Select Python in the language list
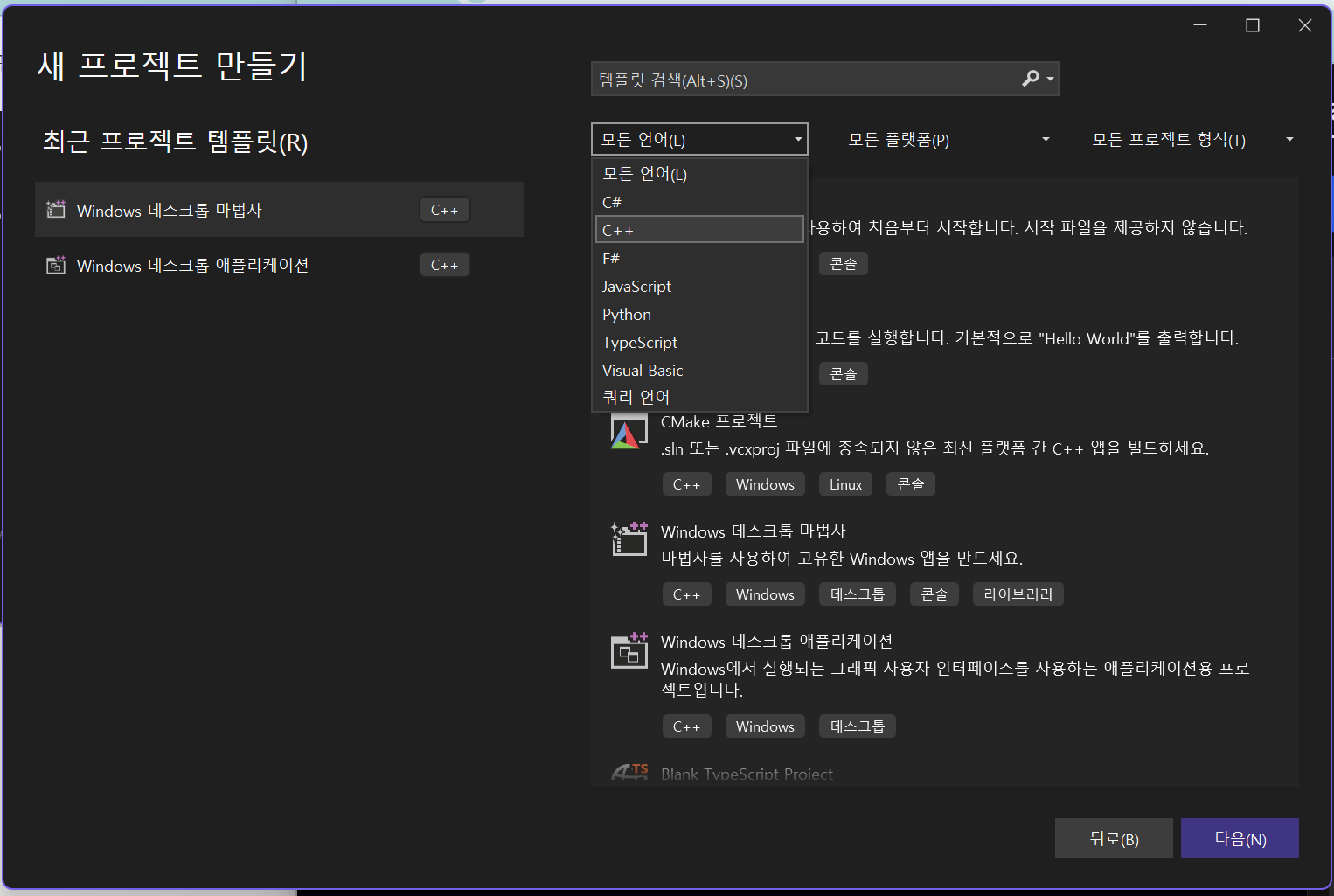Image resolution: width=1334 pixels, height=896 pixels. coord(699,314)
